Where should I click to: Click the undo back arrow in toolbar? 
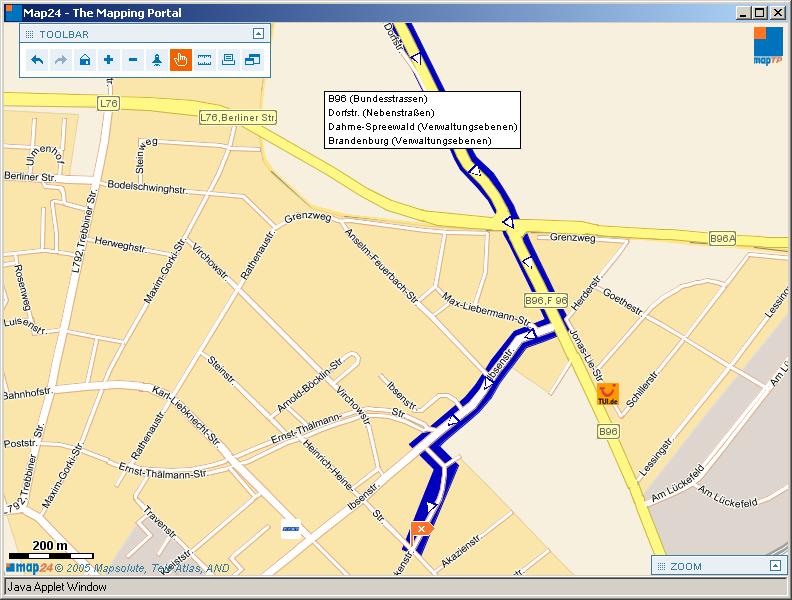[37, 60]
